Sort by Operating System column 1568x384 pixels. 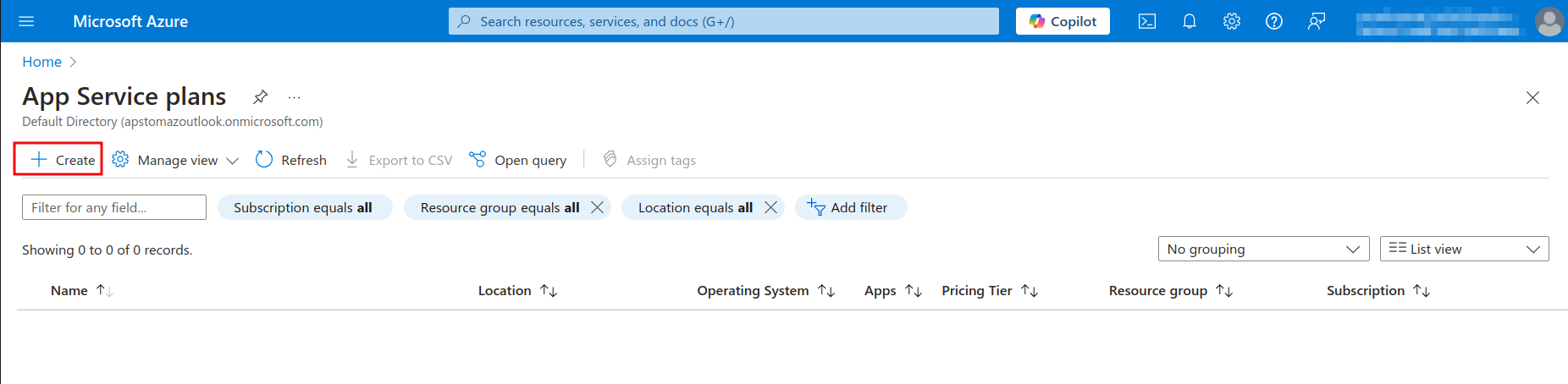[x=766, y=290]
